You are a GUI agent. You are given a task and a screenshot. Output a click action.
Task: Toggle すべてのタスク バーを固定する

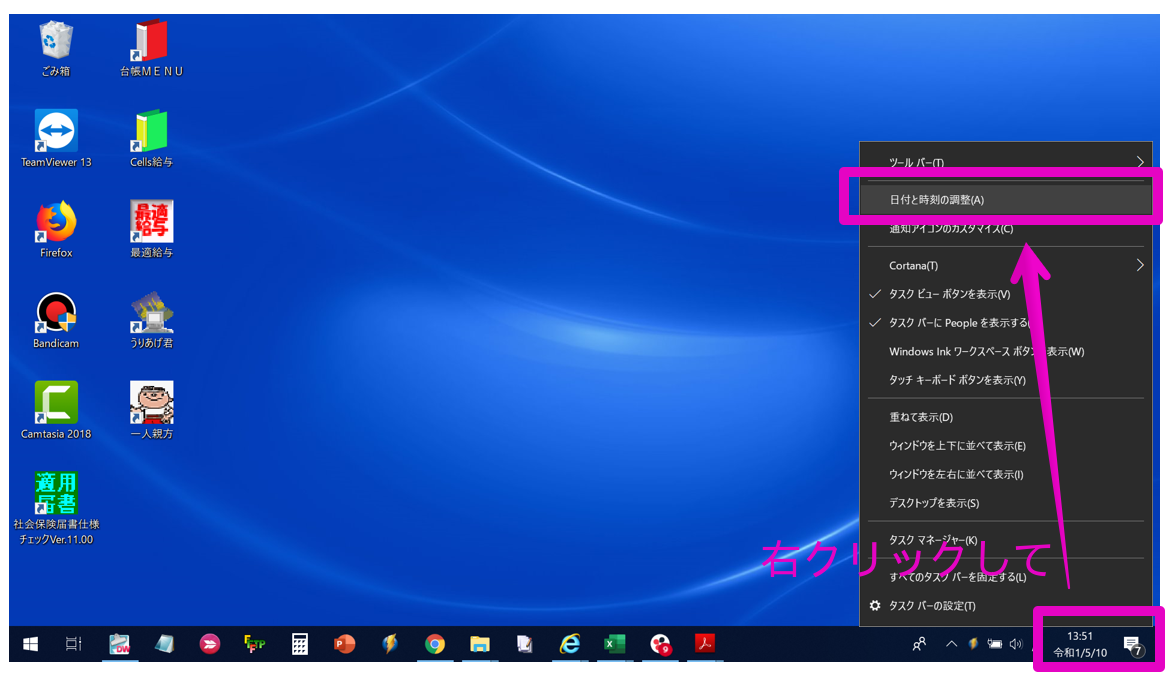pyautogui.click(x=1005, y=576)
